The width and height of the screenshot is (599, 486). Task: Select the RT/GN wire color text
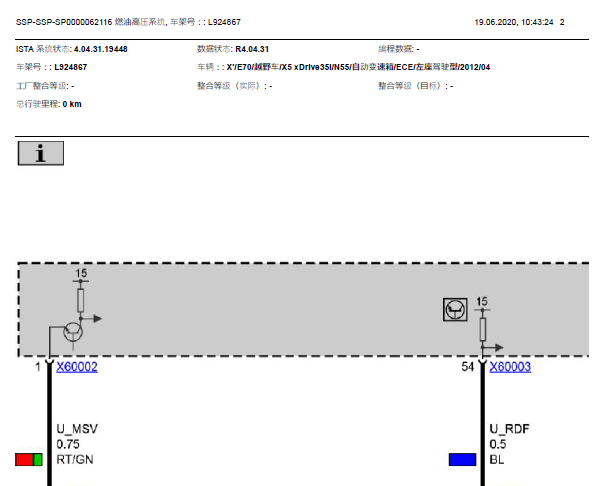[75, 459]
